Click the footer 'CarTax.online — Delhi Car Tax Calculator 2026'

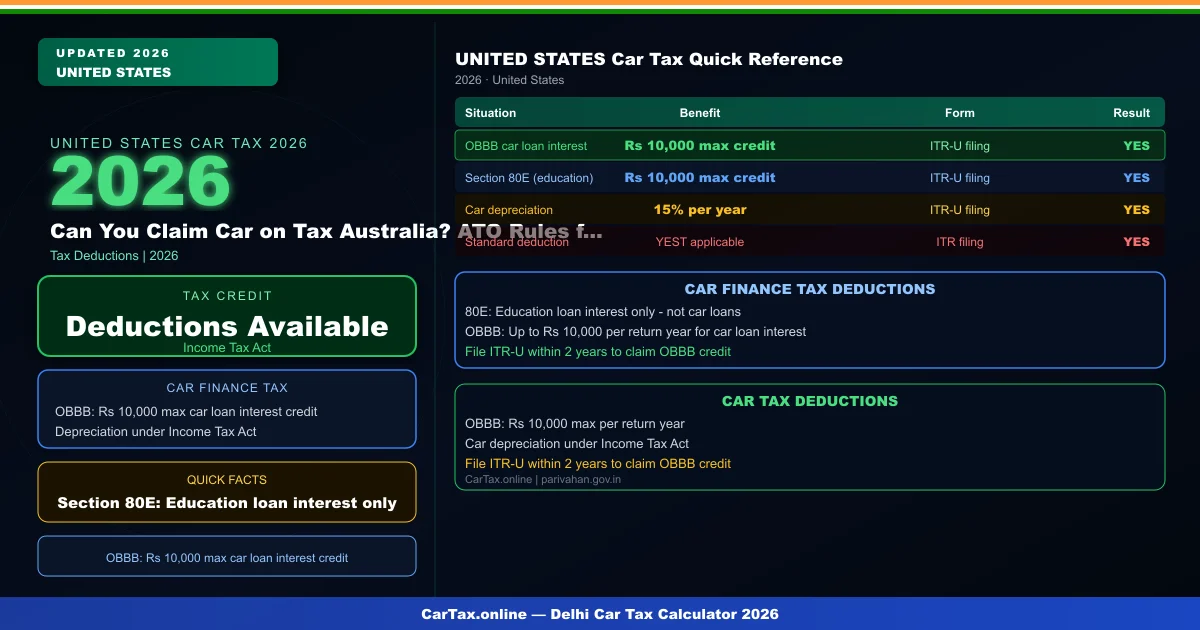[600, 614]
